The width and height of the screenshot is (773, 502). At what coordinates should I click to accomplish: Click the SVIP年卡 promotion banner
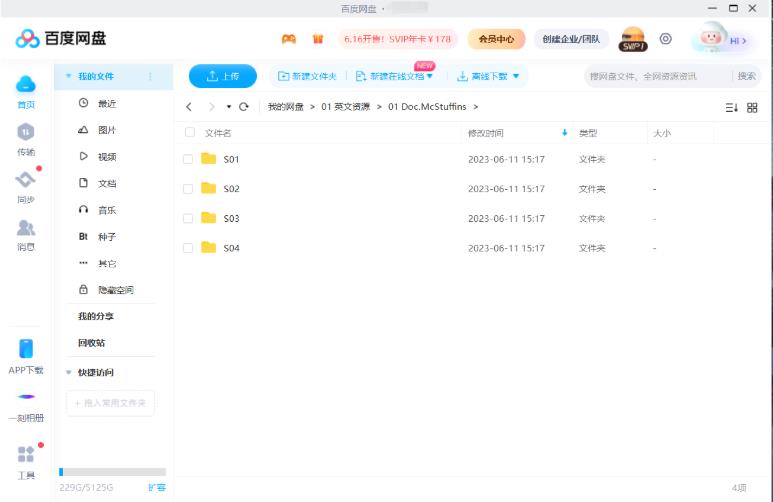click(x=397, y=39)
